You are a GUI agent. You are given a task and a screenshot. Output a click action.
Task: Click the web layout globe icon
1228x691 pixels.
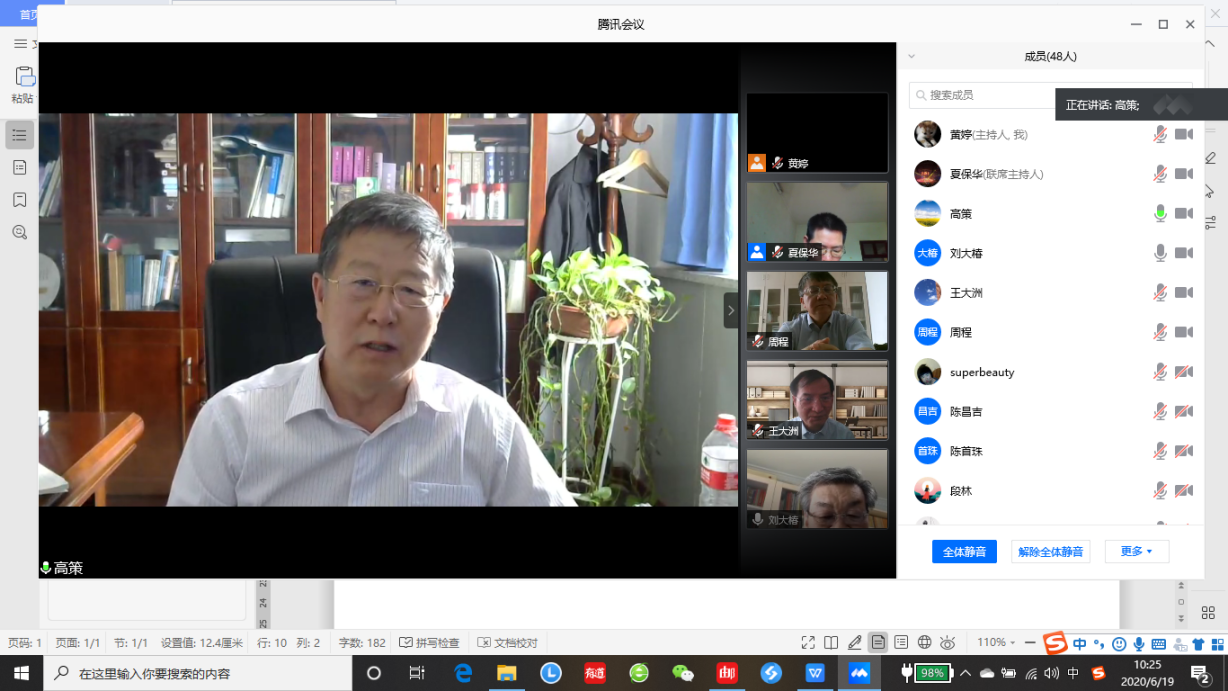[x=924, y=642]
